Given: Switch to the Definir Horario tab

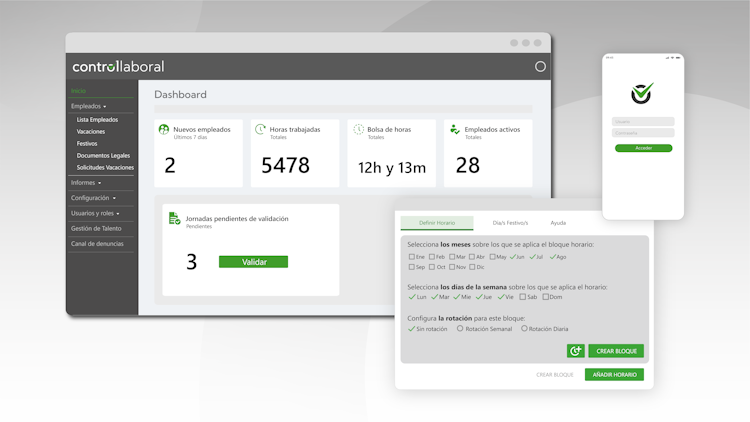Looking at the screenshot, I should [x=437, y=223].
